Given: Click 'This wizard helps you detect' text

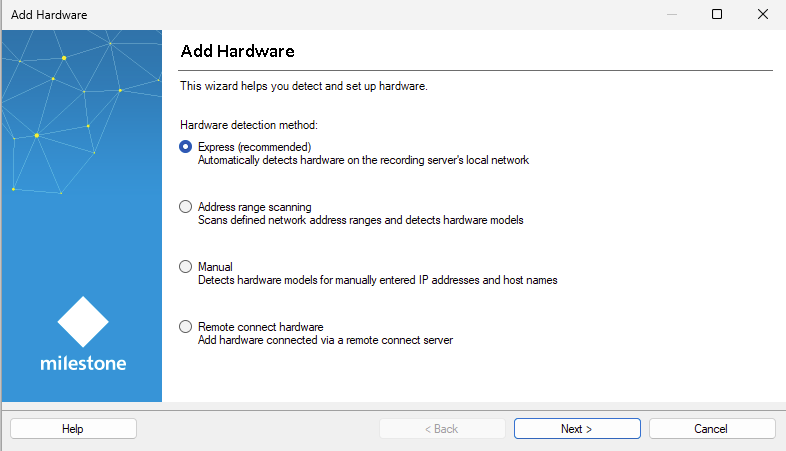Looking at the screenshot, I should [304, 86].
